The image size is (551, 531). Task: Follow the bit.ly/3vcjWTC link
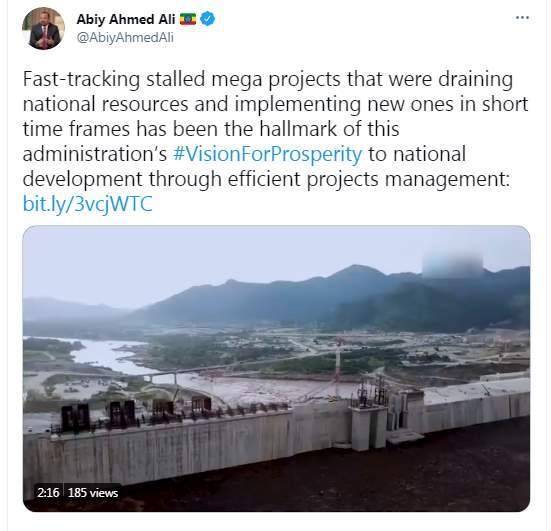pyautogui.click(x=87, y=204)
